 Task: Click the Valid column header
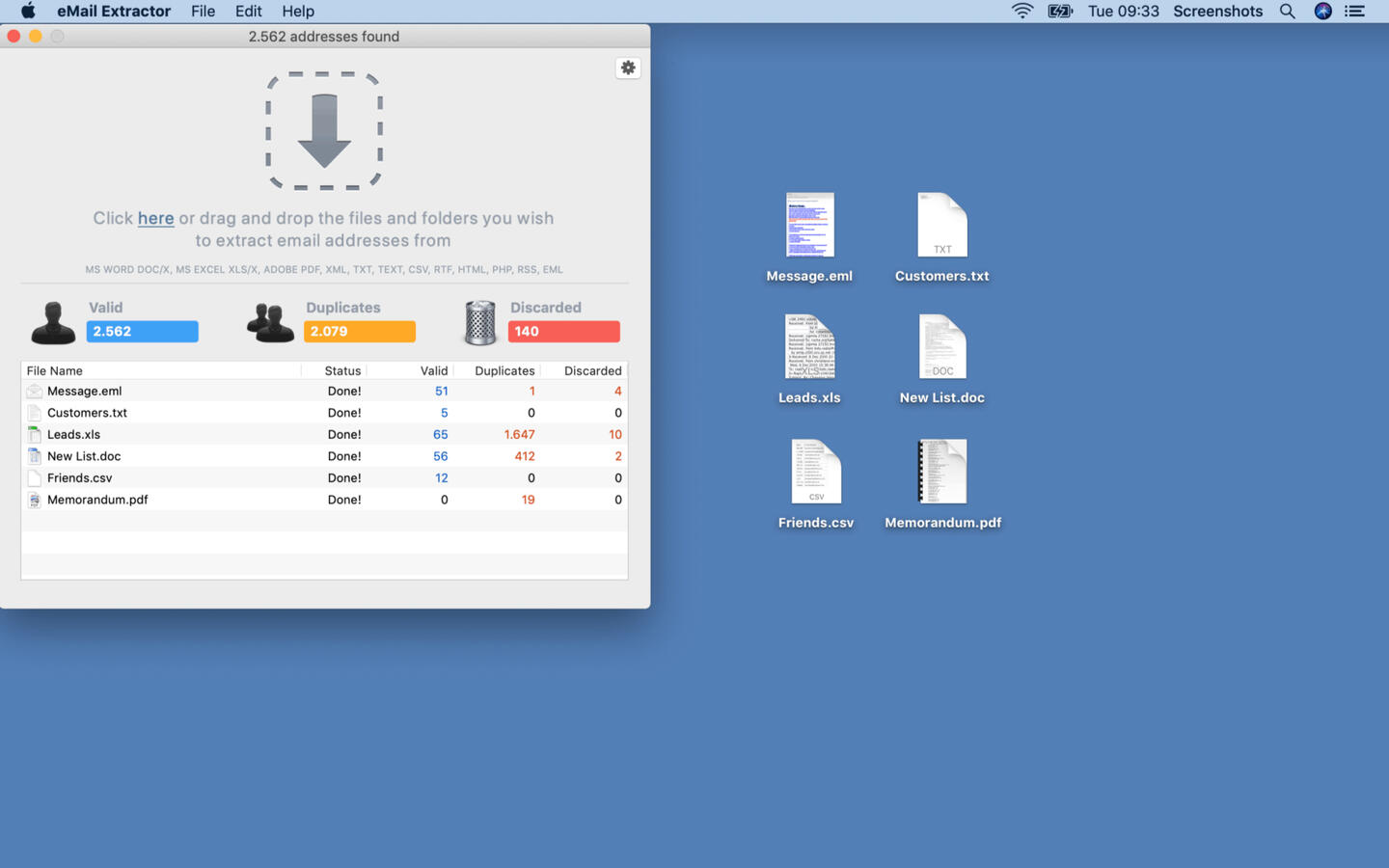pyautogui.click(x=433, y=370)
